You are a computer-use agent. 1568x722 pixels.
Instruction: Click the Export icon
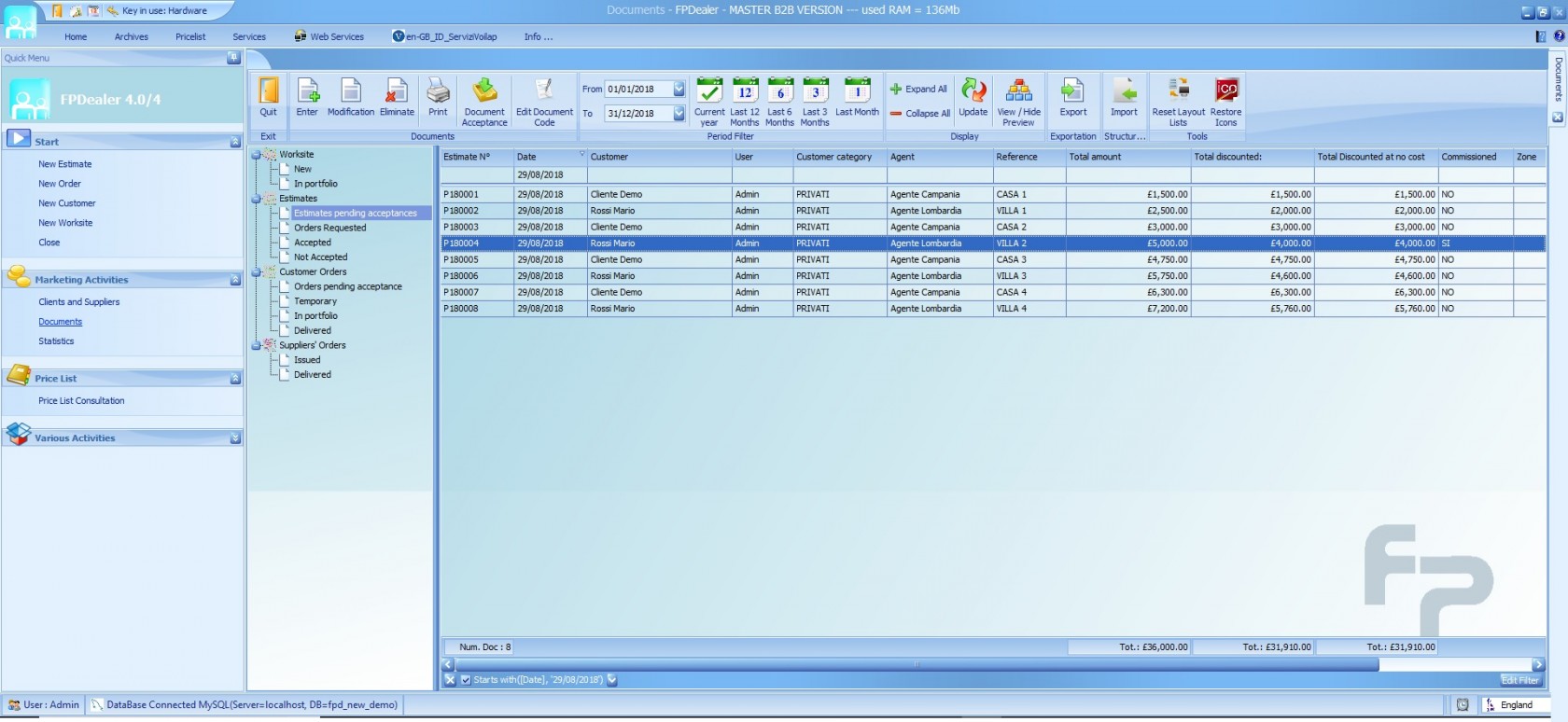coord(1073,97)
